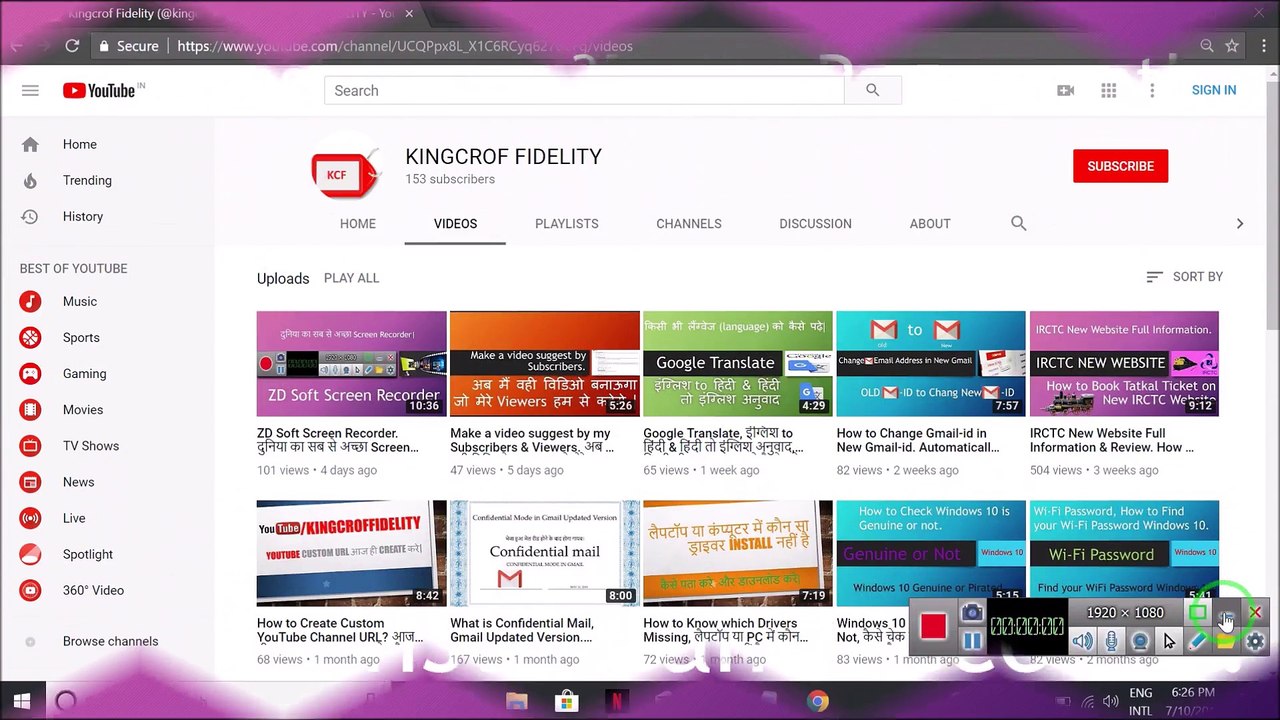Open the create video camera icon
1280x720 pixels.
click(x=1065, y=90)
